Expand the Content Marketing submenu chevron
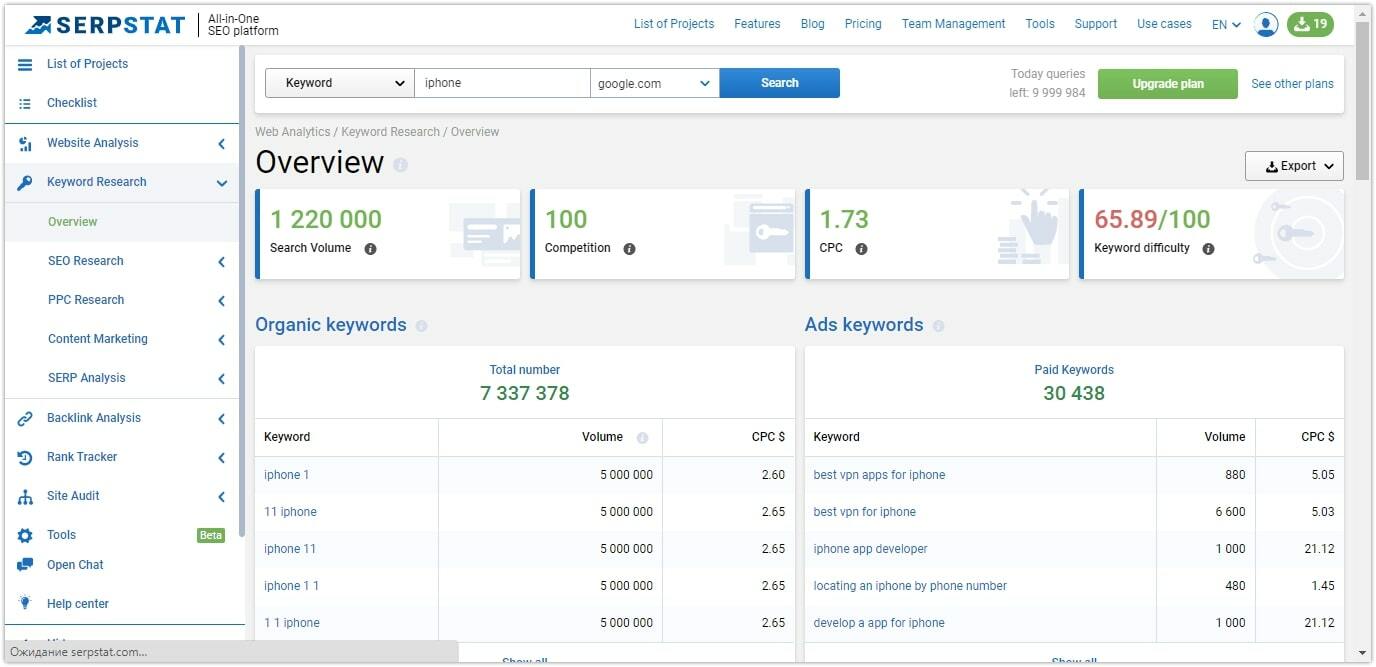Screen dimensions: 1376x667 pyautogui.click(x=221, y=340)
